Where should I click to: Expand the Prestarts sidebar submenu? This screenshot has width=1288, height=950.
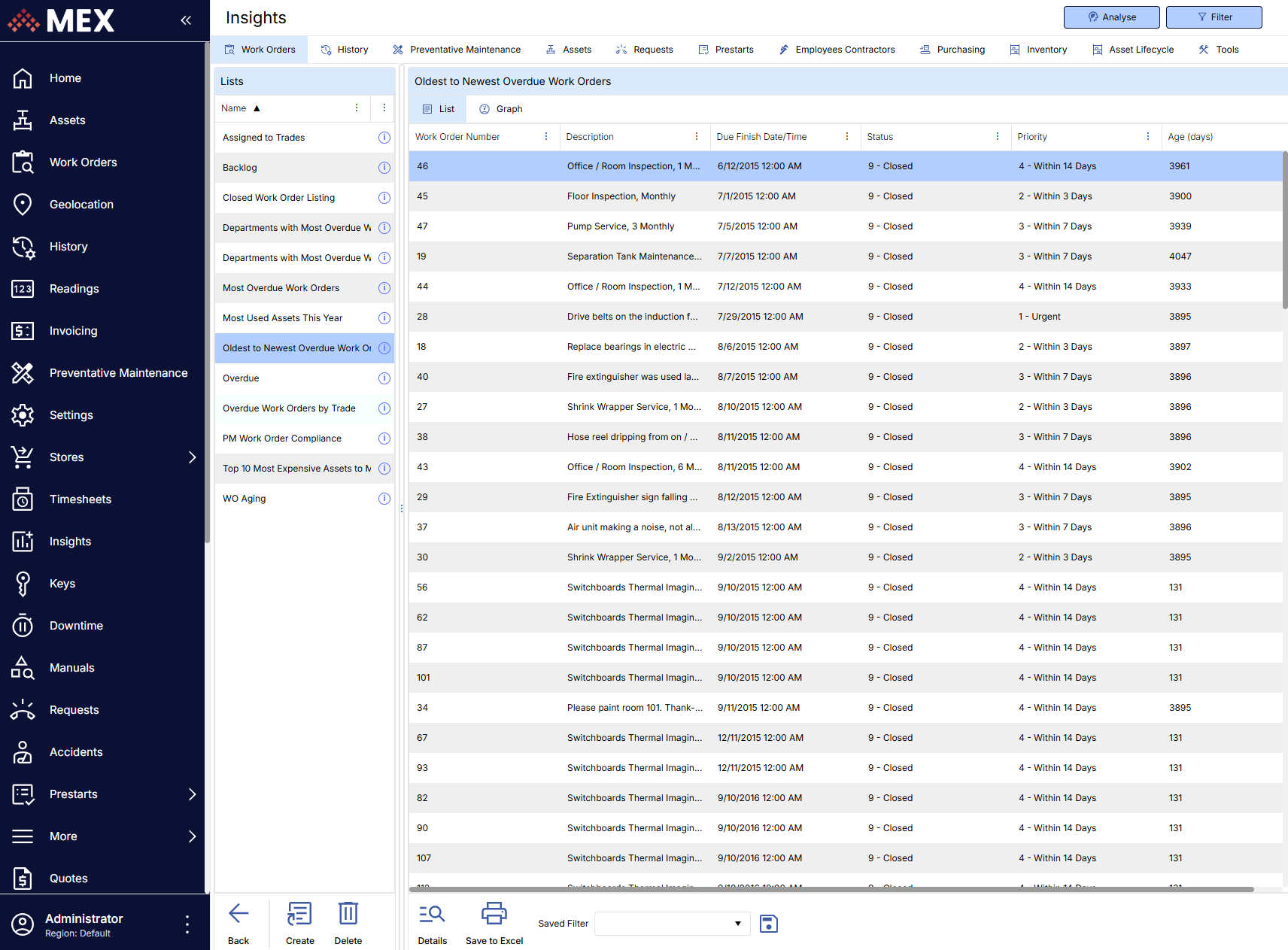click(x=192, y=794)
